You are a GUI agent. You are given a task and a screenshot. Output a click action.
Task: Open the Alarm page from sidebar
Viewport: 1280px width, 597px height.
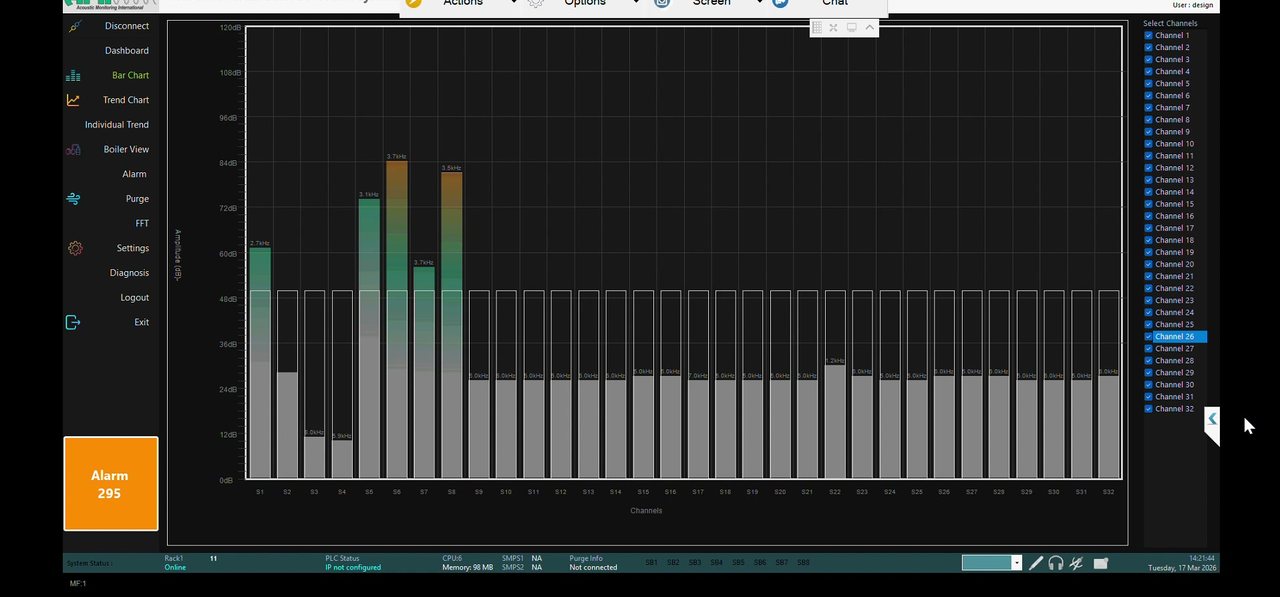click(x=135, y=174)
